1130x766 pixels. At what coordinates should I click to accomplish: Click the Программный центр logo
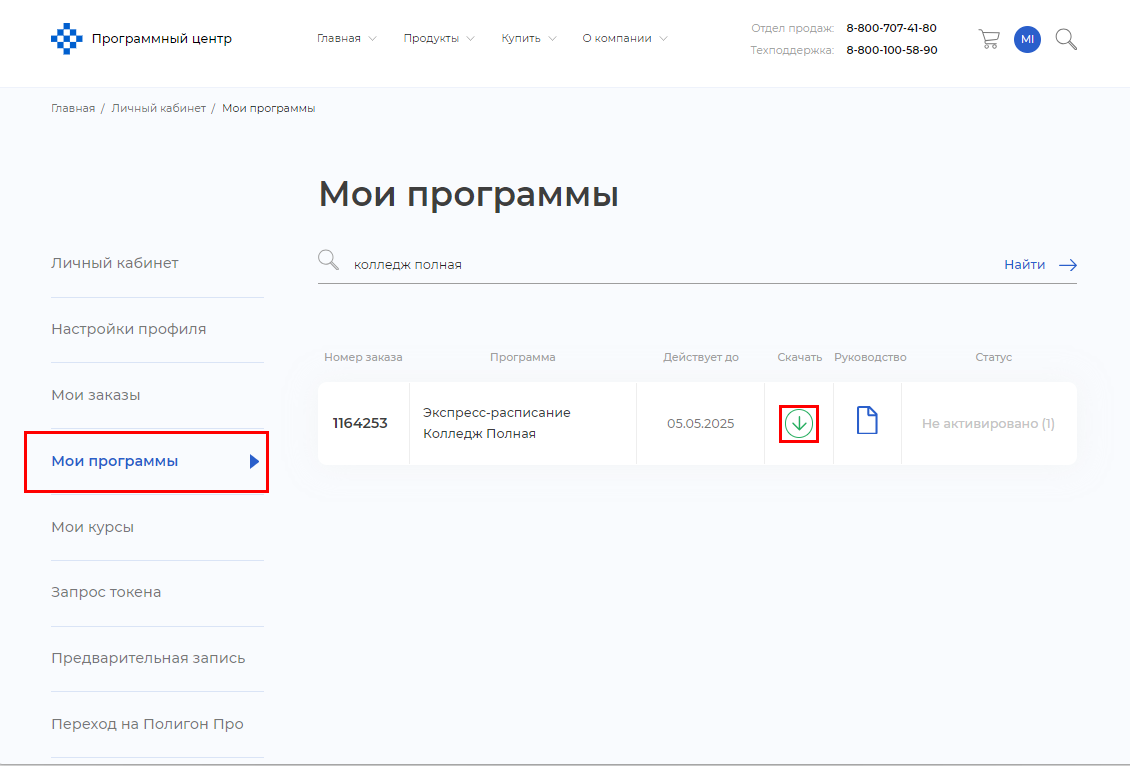[x=141, y=39]
